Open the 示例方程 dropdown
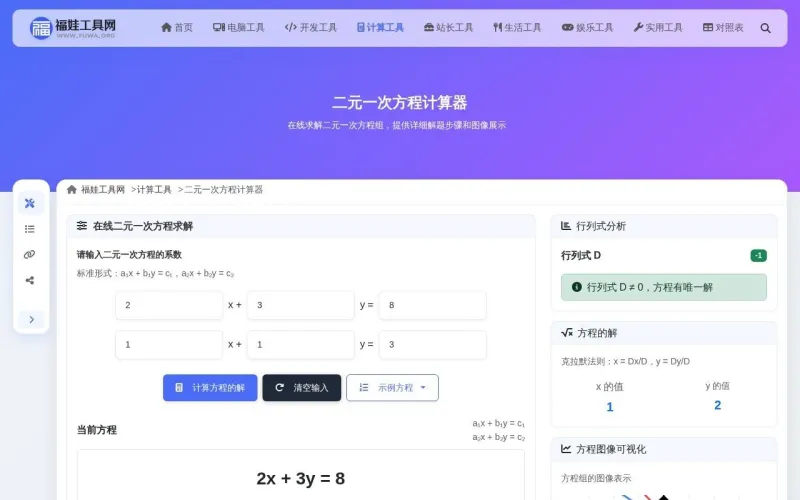The width and height of the screenshot is (800, 500). click(392, 388)
